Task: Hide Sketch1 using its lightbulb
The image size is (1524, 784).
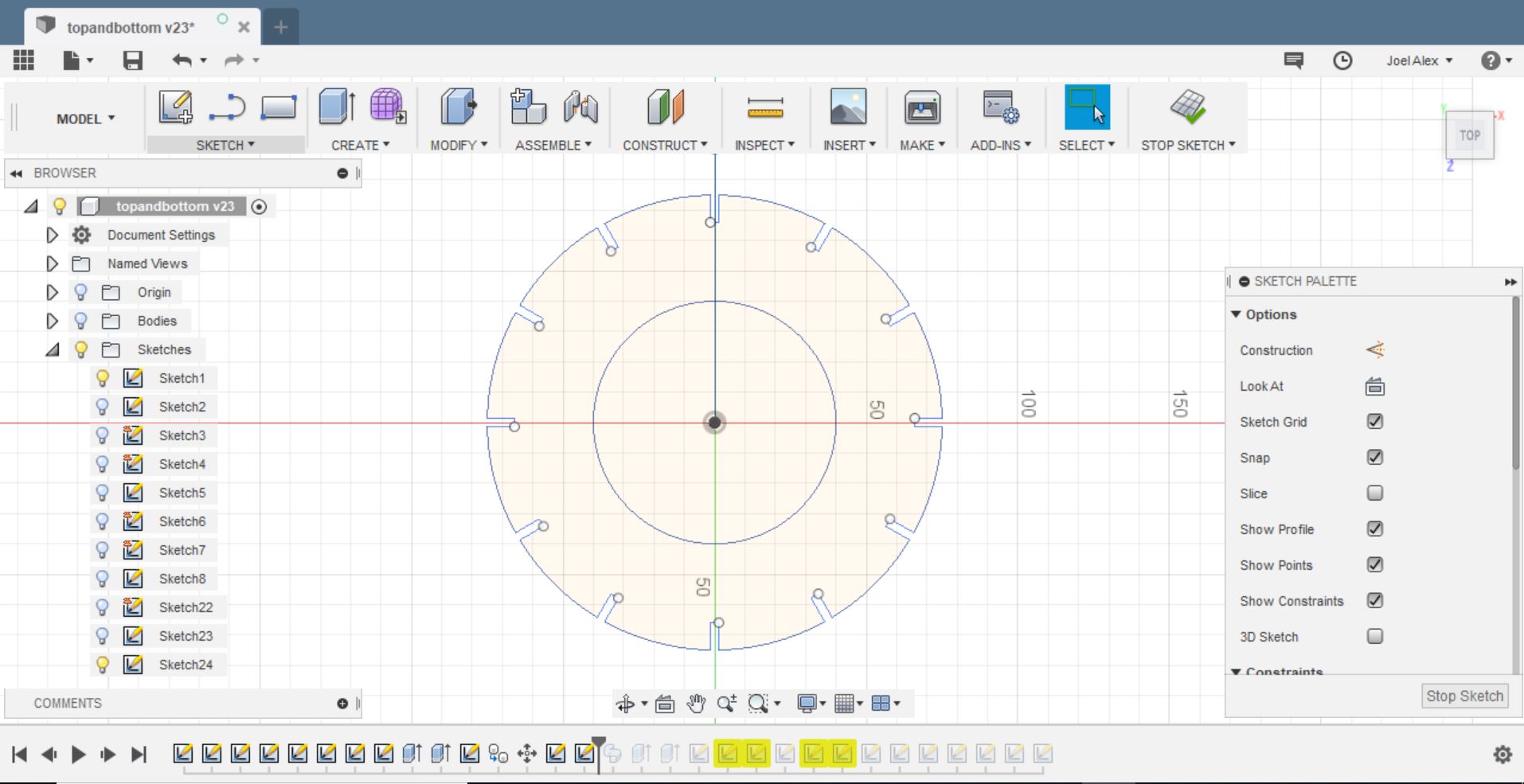Action: [x=102, y=378]
